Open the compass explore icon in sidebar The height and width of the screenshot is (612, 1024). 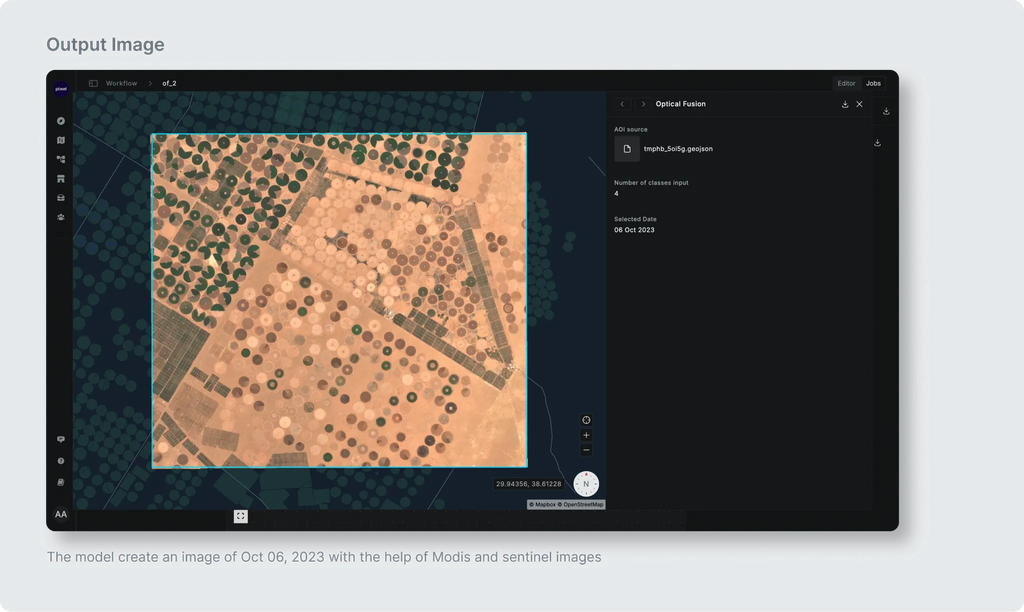point(61,121)
